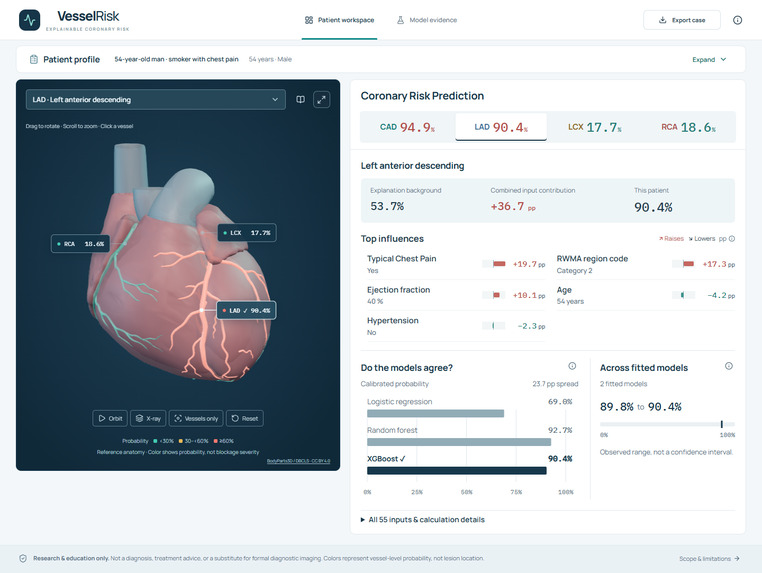Screen dimensions: 762x573
Task: Click the green <30% legend swatch
Action: (x=156, y=441)
